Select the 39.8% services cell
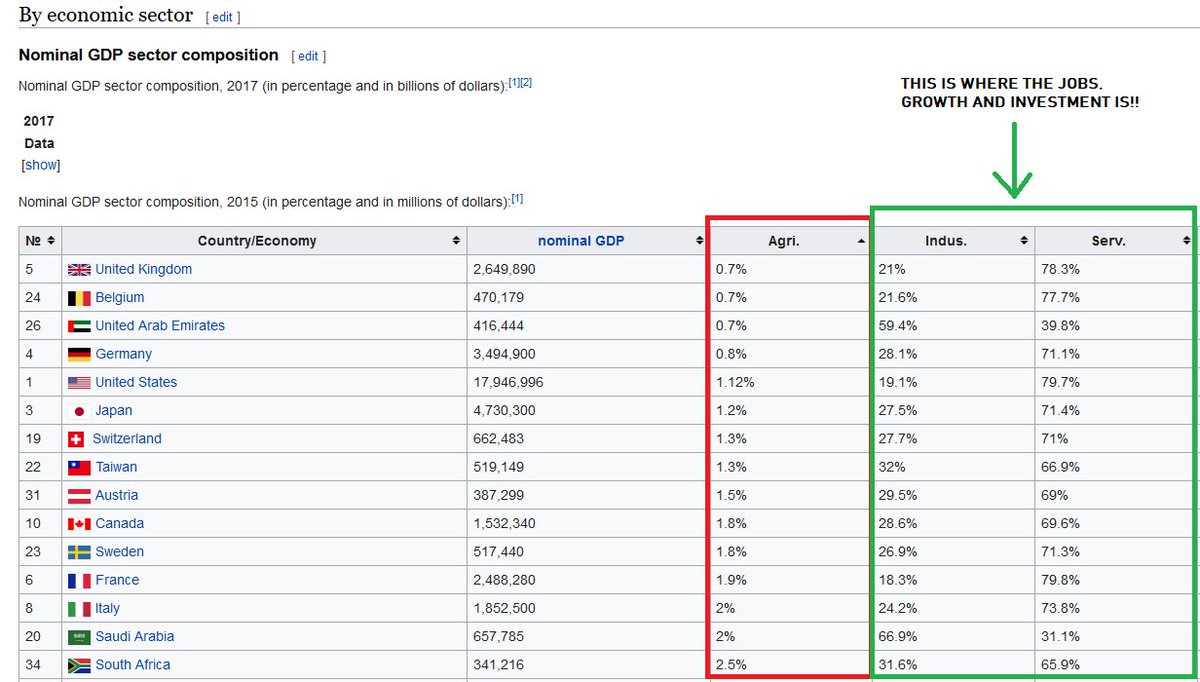The width and height of the screenshot is (1200, 682). tap(1114, 326)
